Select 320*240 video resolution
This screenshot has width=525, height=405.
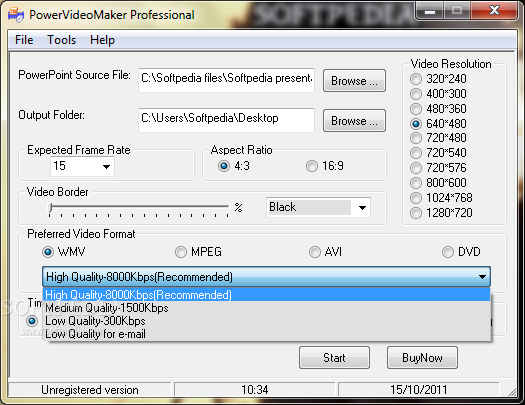point(438,79)
